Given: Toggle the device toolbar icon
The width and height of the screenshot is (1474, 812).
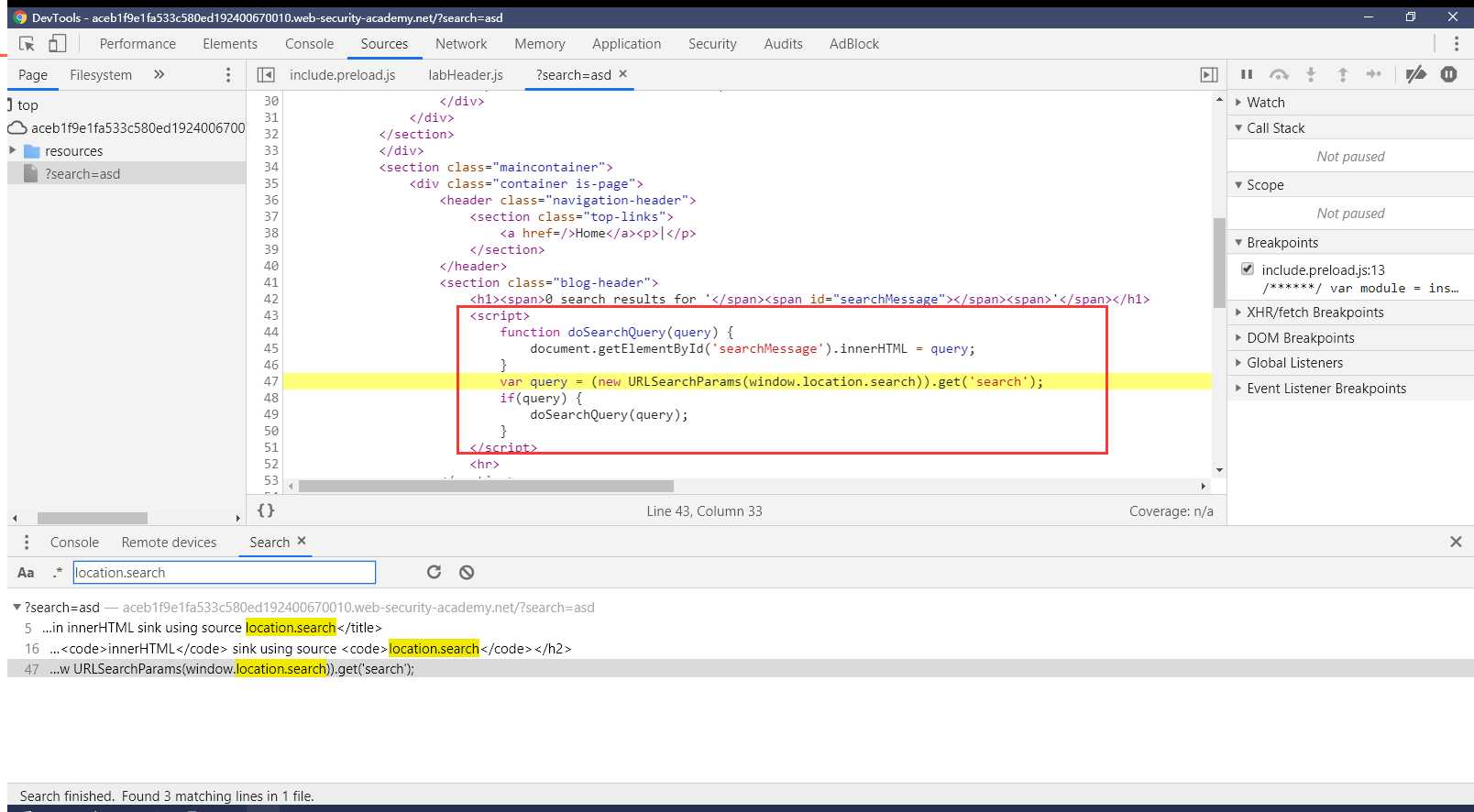Looking at the screenshot, I should point(57,44).
